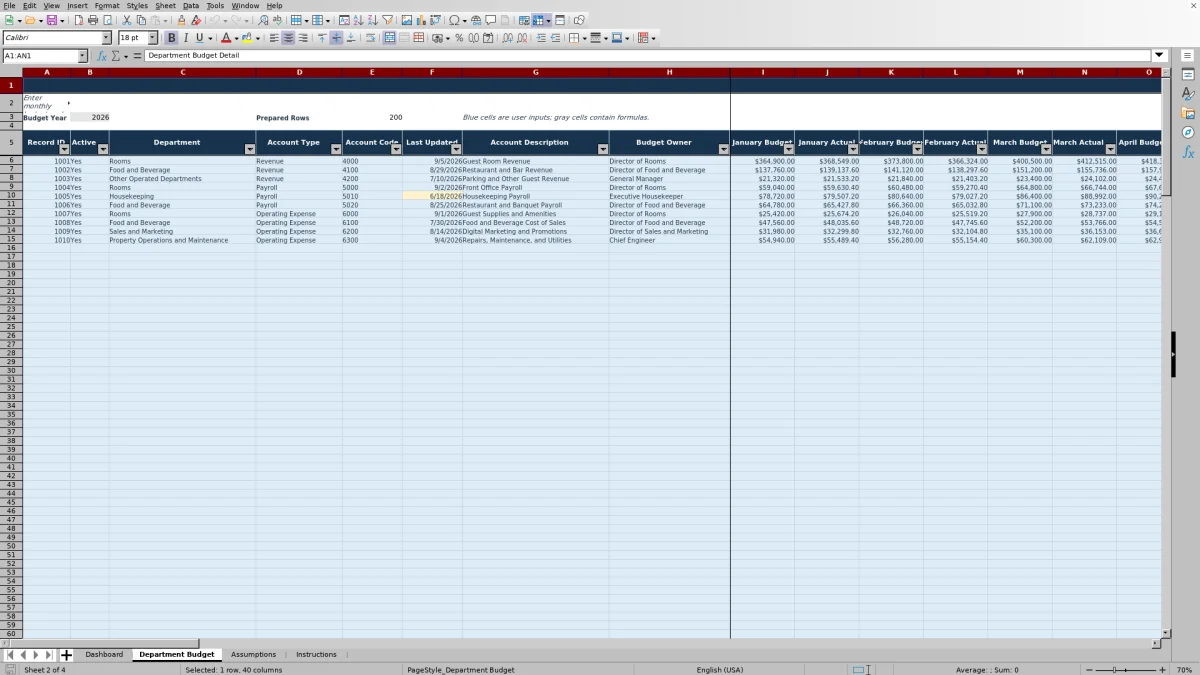Viewport: 1200px width, 675px height.
Task: Click the Align Left icon
Action: pos(274,38)
